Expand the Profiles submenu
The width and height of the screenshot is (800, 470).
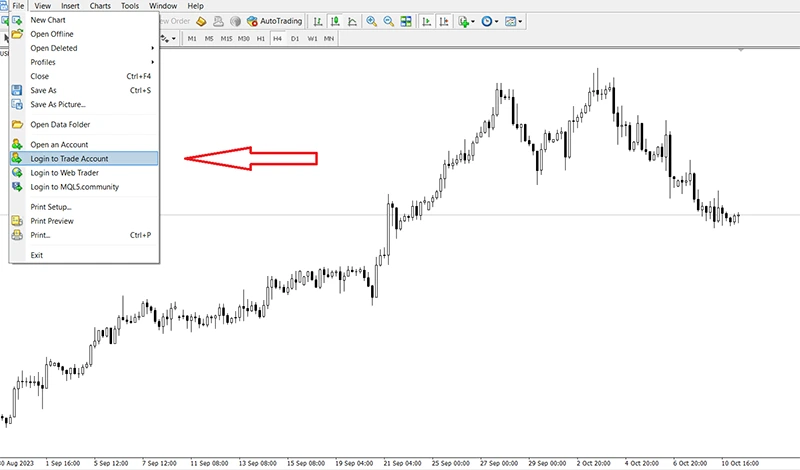click(43, 62)
